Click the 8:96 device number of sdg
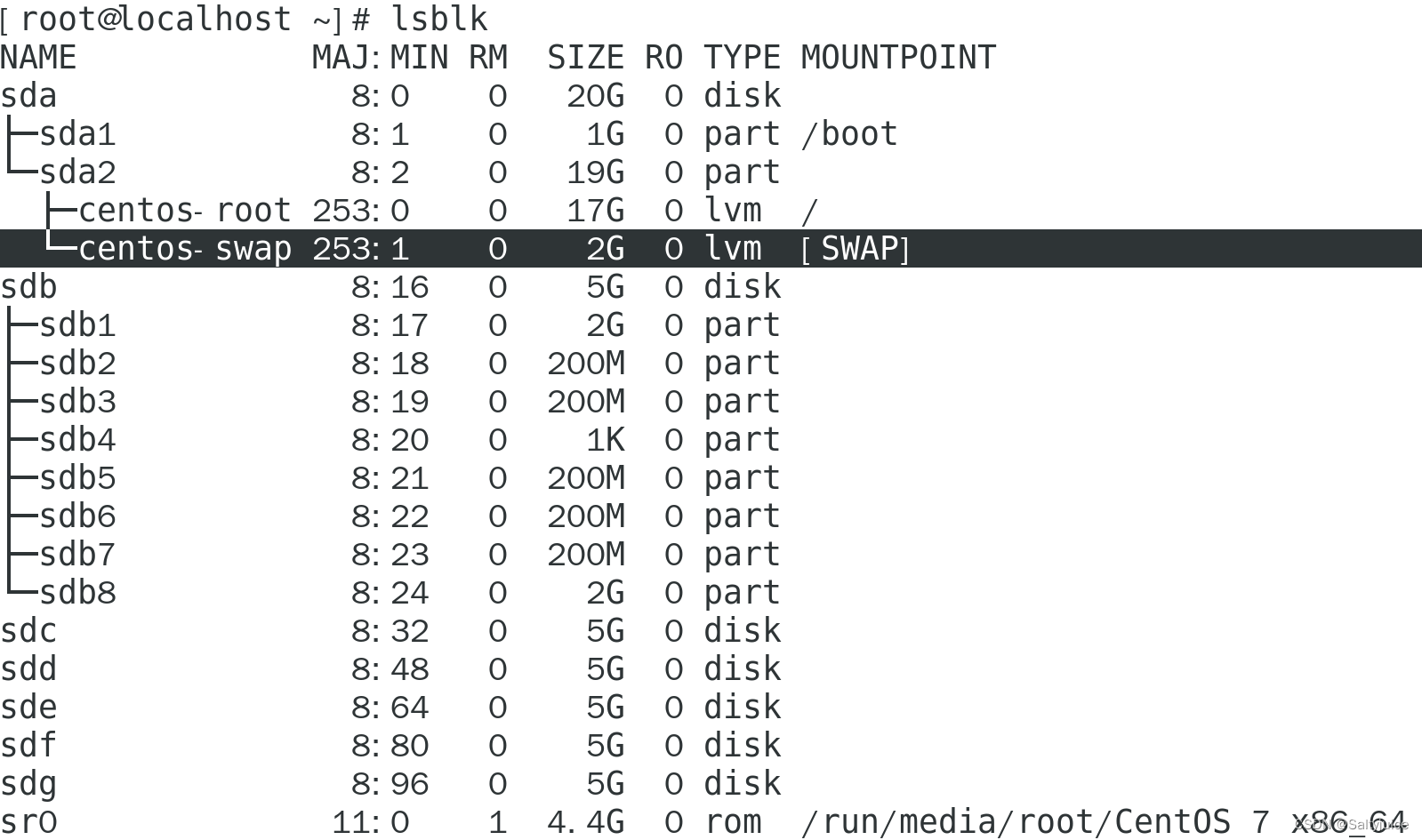Image resolution: width=1422 pixels, height=840 pixels. [390, 784]
